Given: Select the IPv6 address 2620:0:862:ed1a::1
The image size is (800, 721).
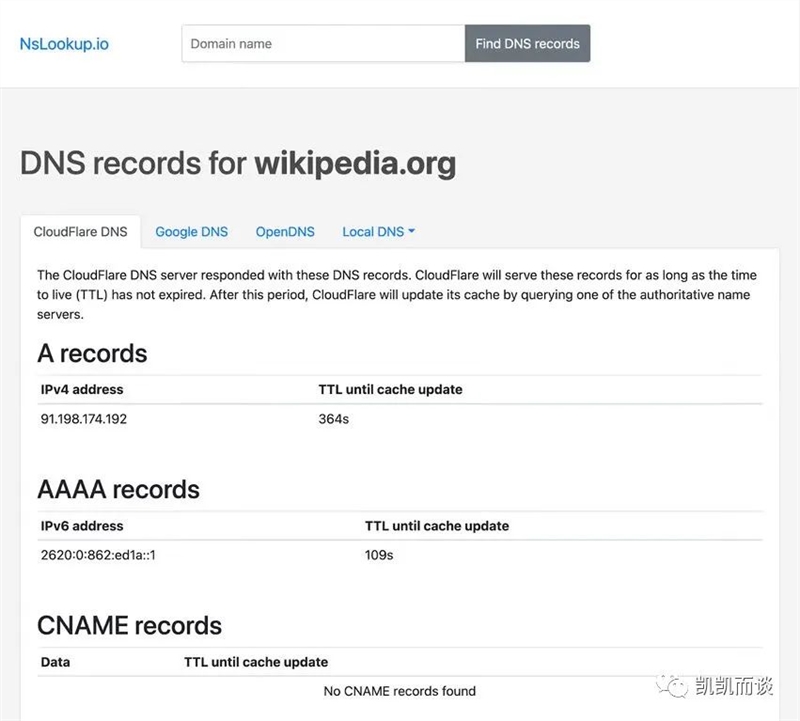Looking at the screenshot, I should 98,555.
